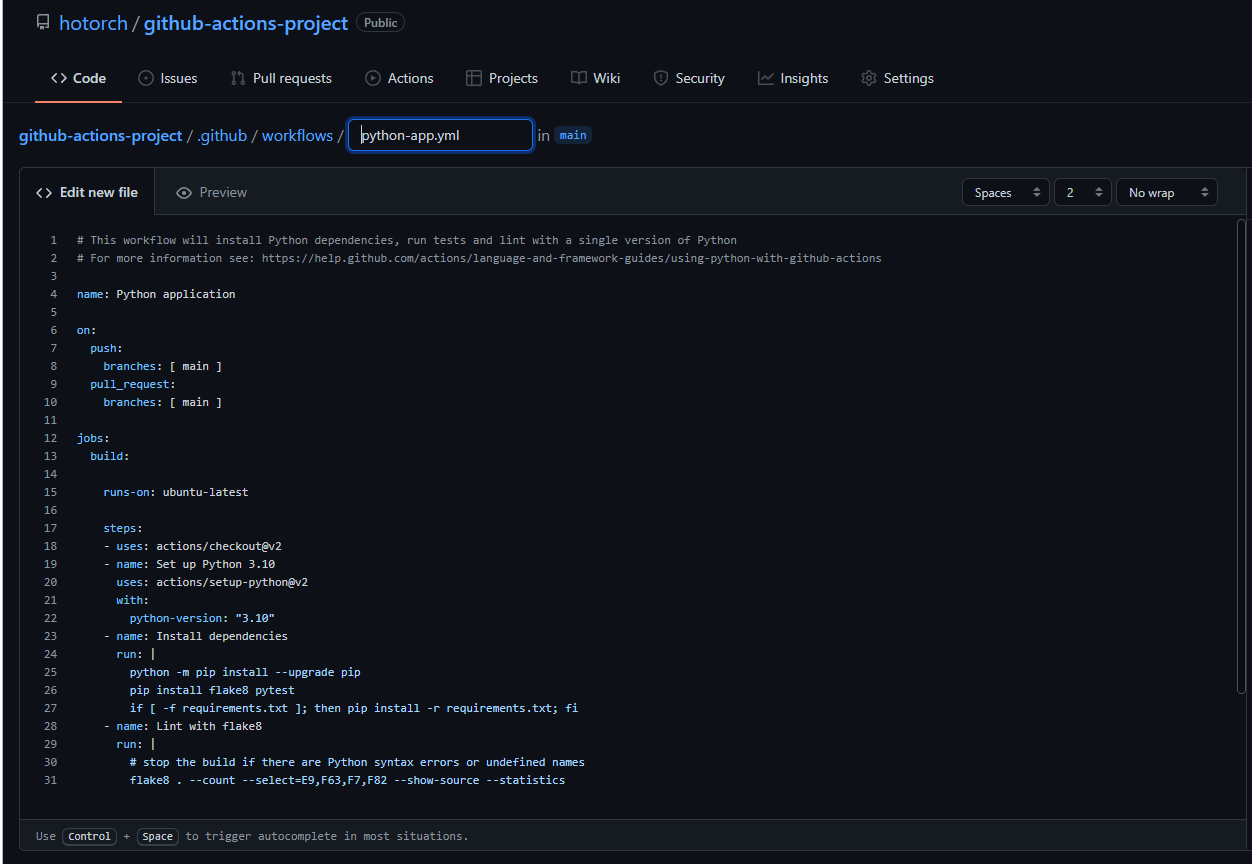Open the Pull requests tab
1252x864 pixels.
coord(281,78)
